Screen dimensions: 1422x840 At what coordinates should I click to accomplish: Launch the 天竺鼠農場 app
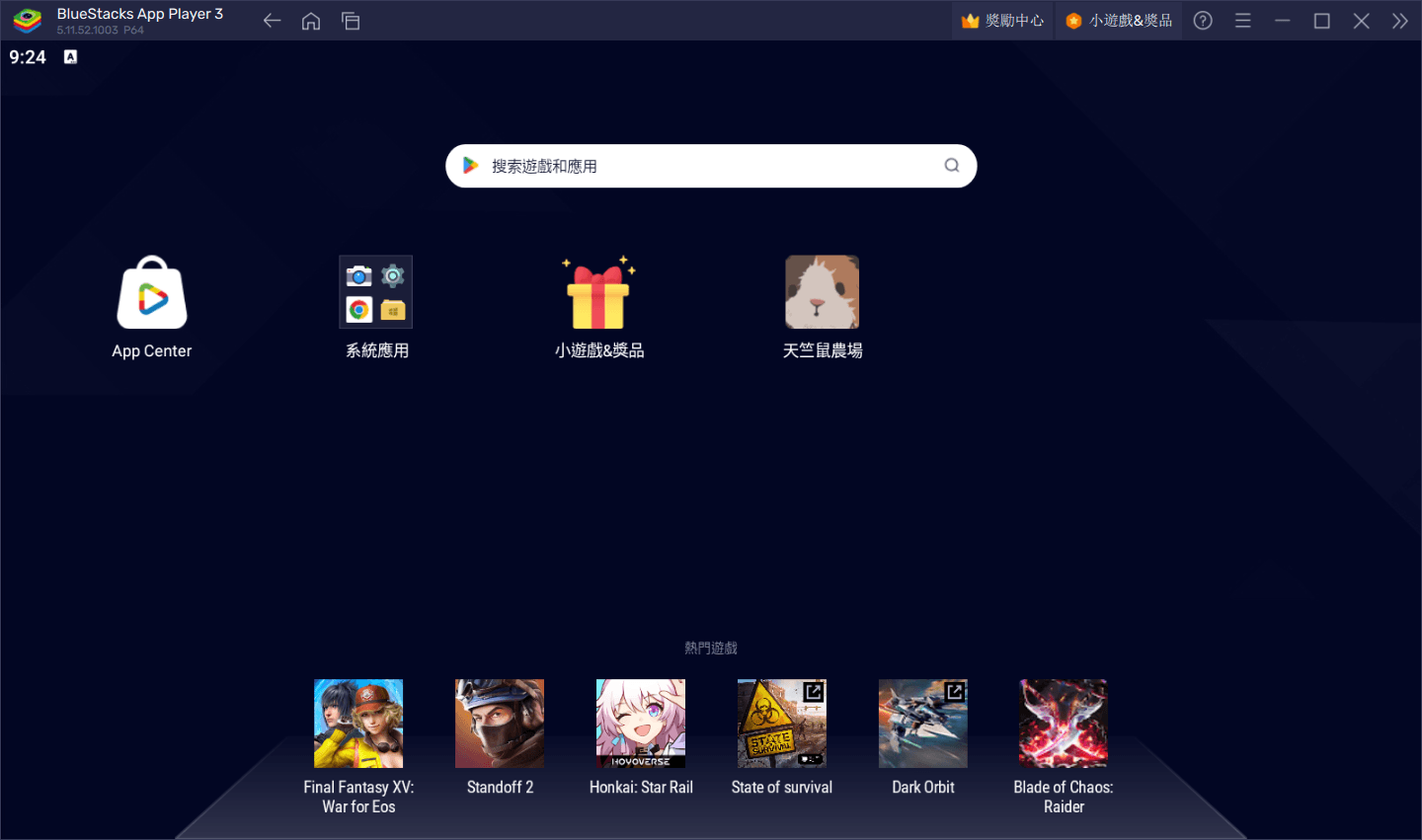click(x=822, y=292)
